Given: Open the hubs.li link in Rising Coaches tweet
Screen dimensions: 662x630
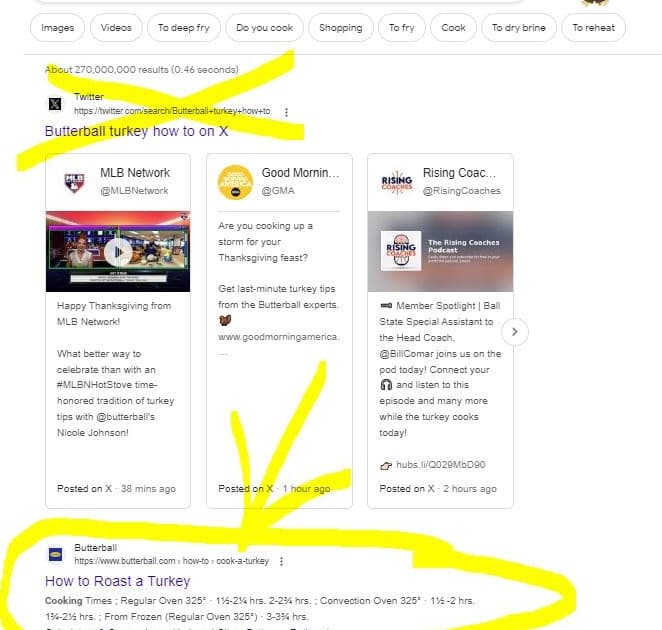Looking at the screenshot, I should [x=440, y=465].
